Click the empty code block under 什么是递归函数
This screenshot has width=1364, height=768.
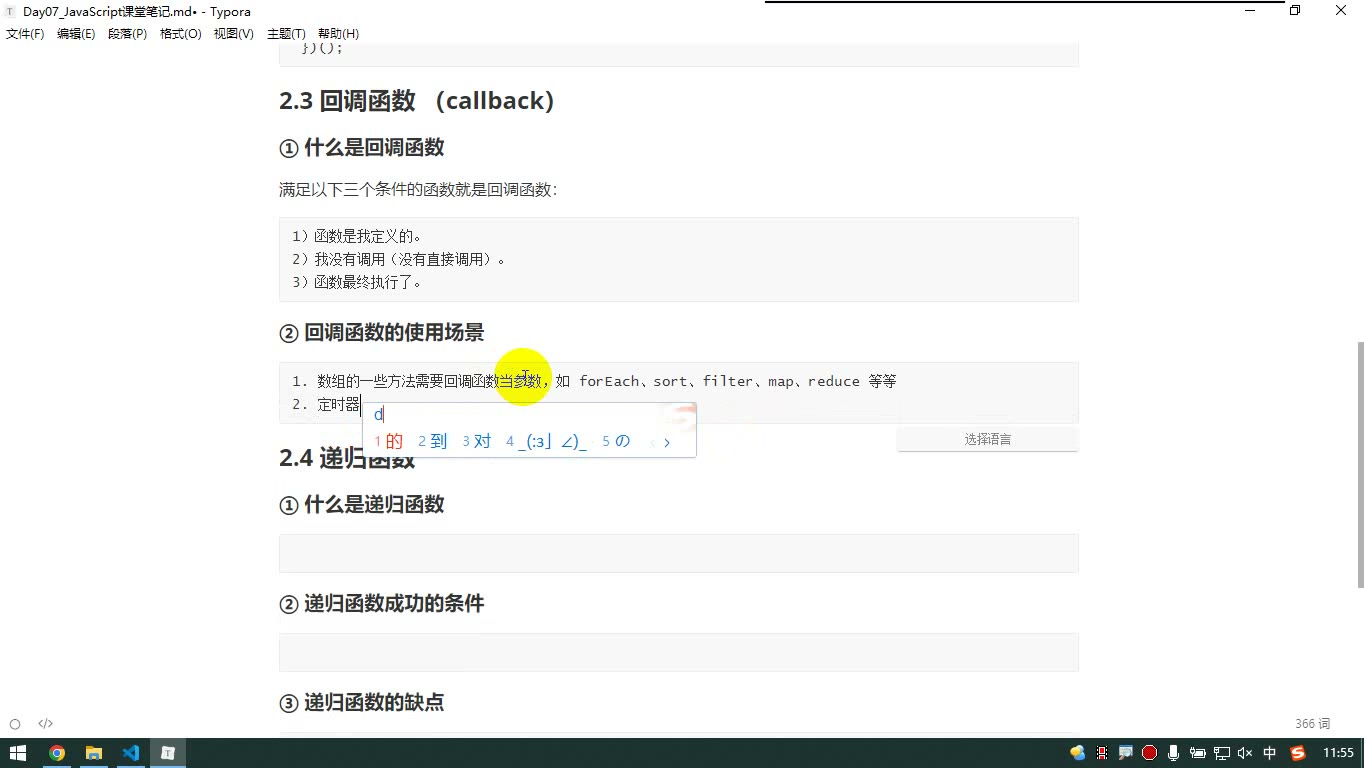678,553
